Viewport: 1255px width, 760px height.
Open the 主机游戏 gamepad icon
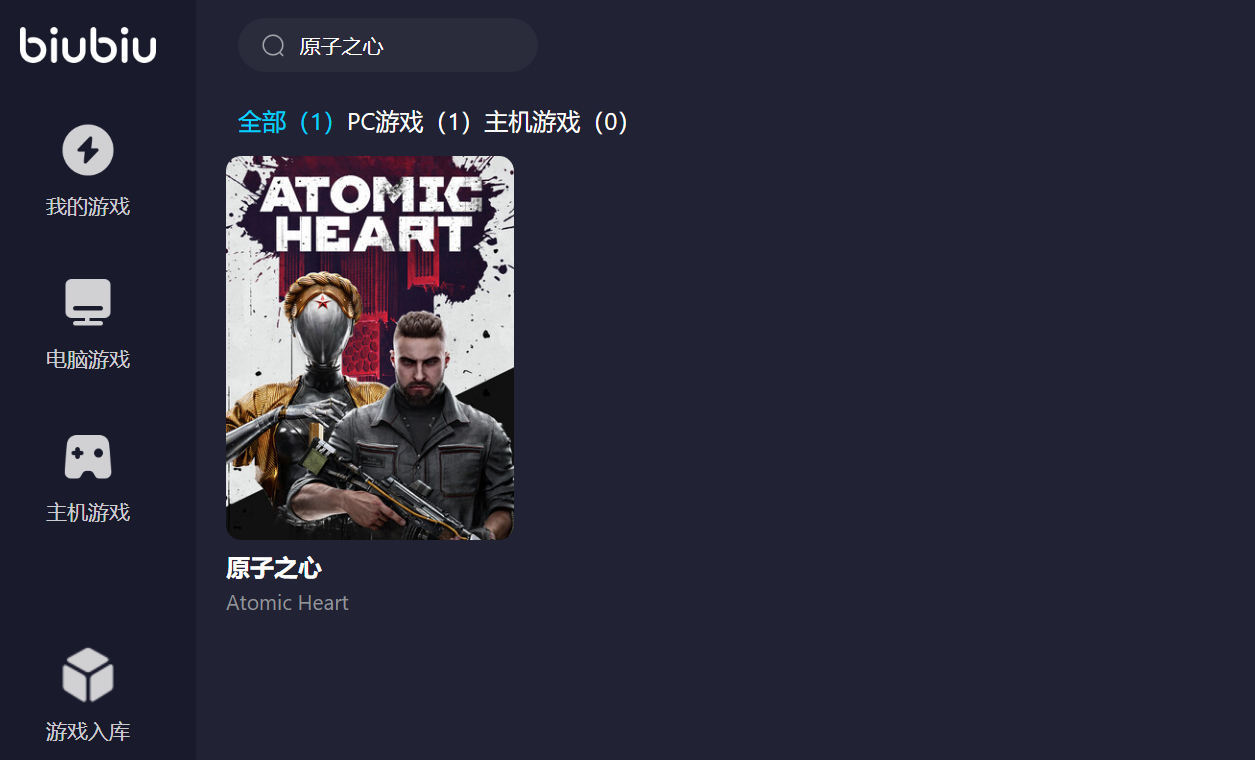88,457
